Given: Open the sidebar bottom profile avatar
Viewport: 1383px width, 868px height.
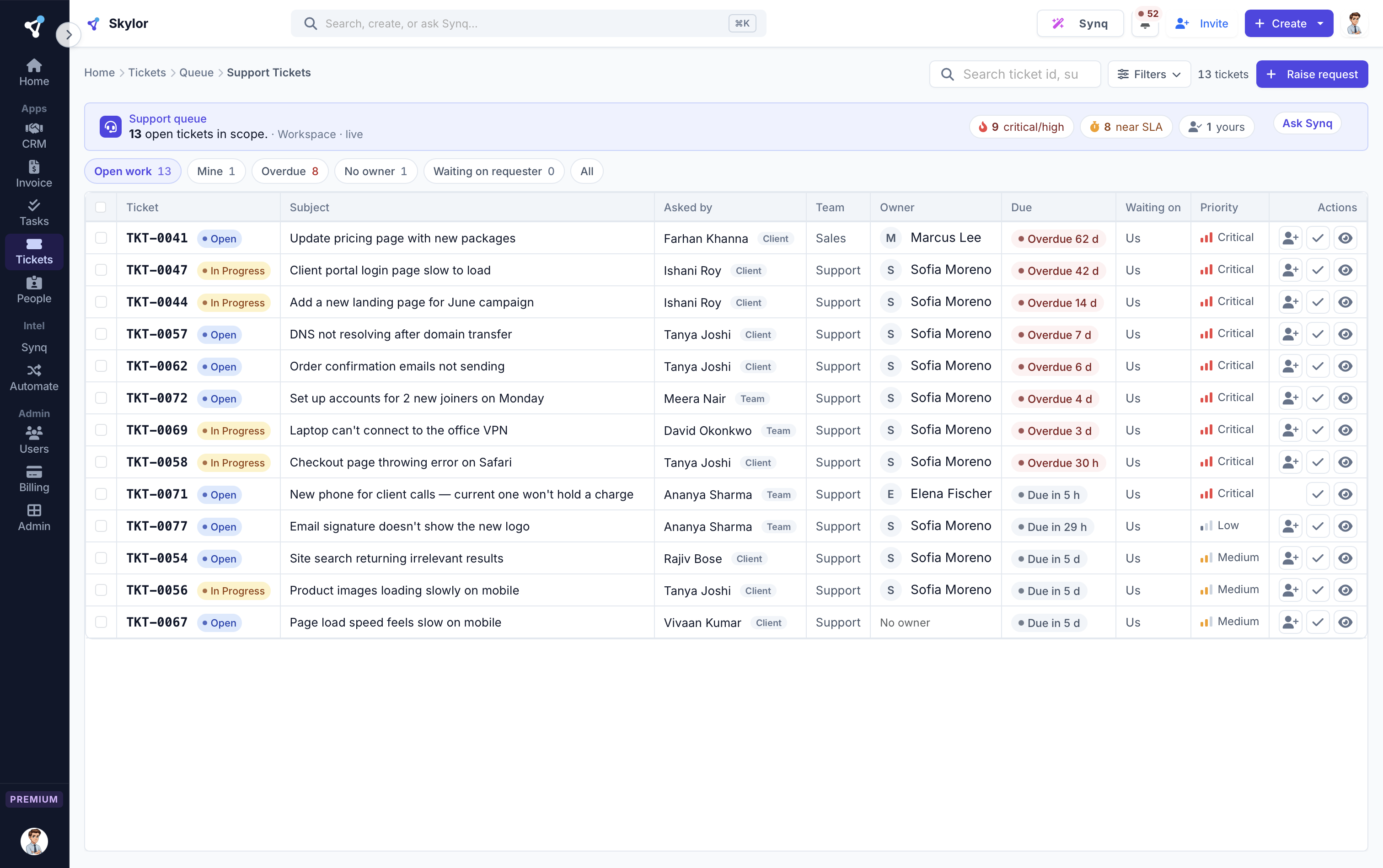Looking at the screenshot, I should tap(34, 841).
